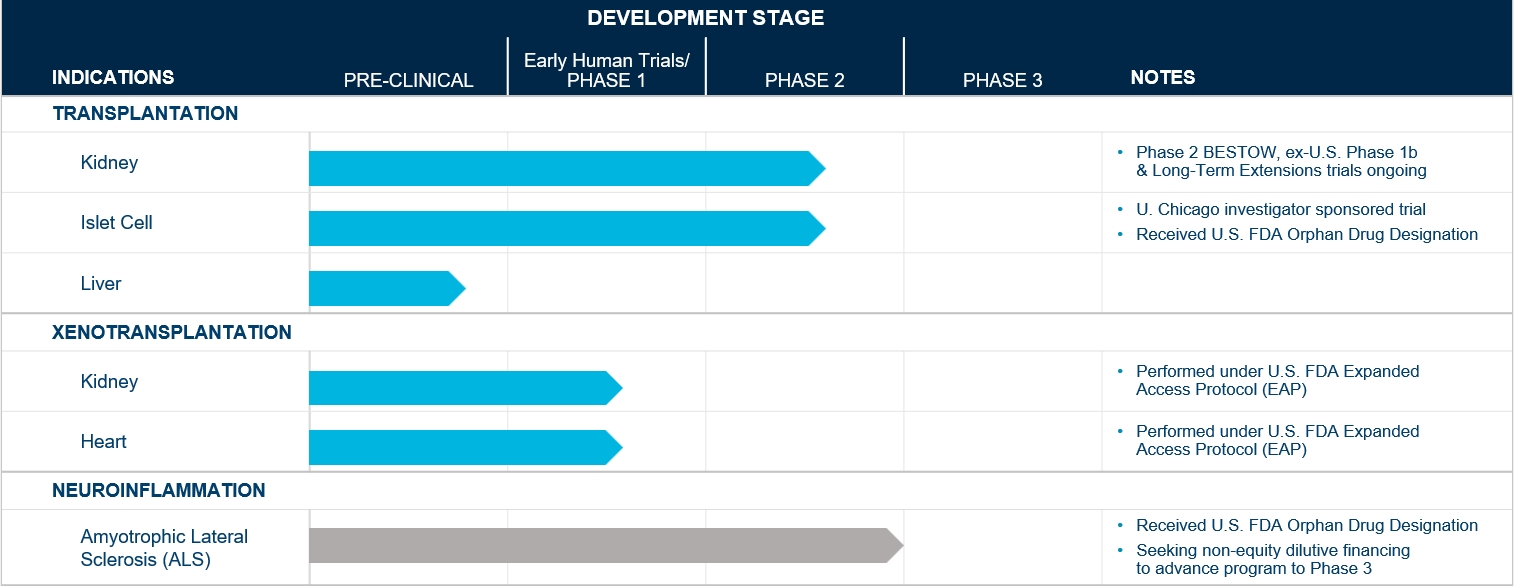The image size is (1514, 586).
Task: Select the Xenotransplantation Kidney progress bar
Action: (x=464, y=388)
